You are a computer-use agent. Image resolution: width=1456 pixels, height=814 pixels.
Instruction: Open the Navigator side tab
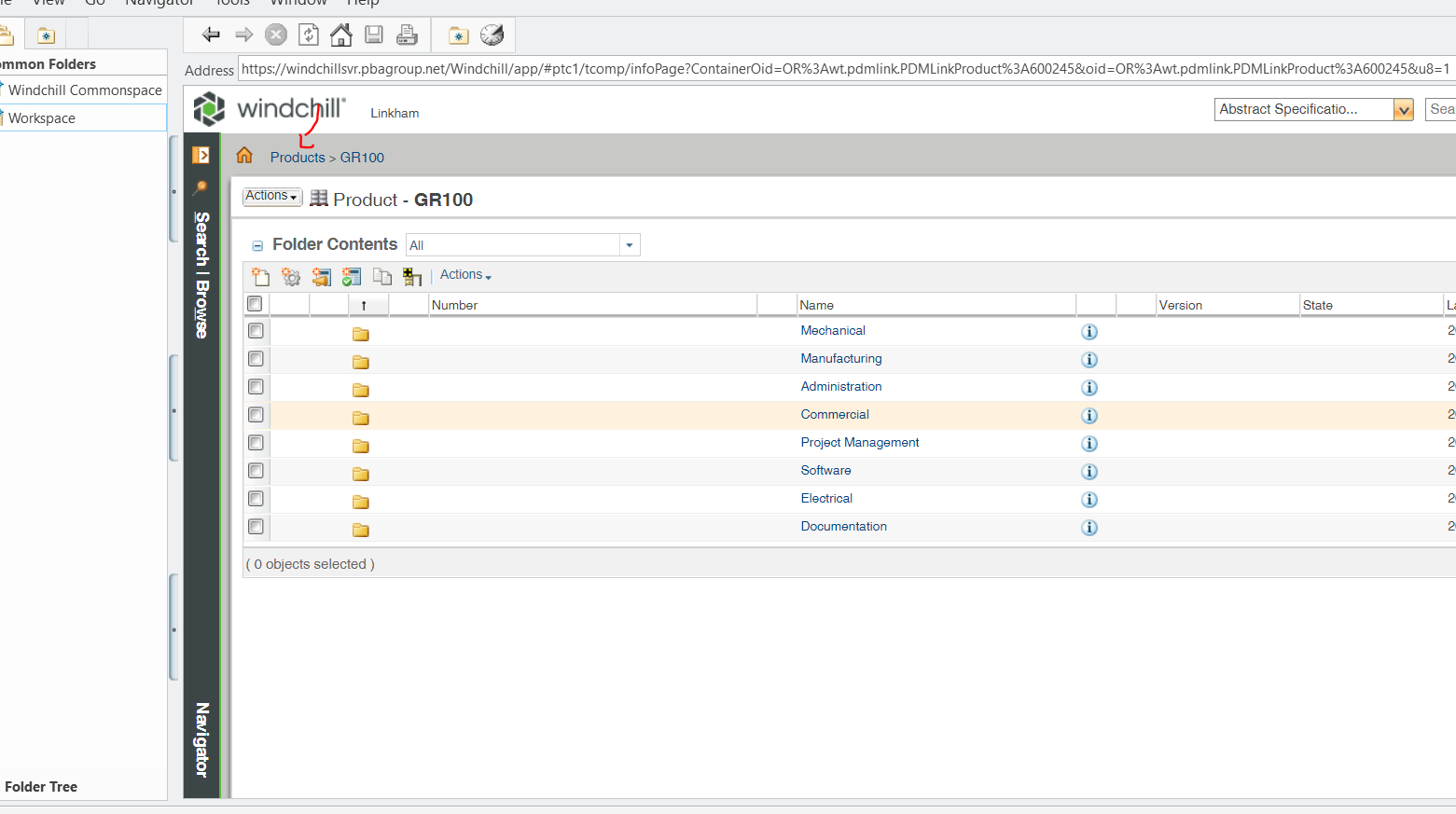pyautogui.click(x=201, y=738)
